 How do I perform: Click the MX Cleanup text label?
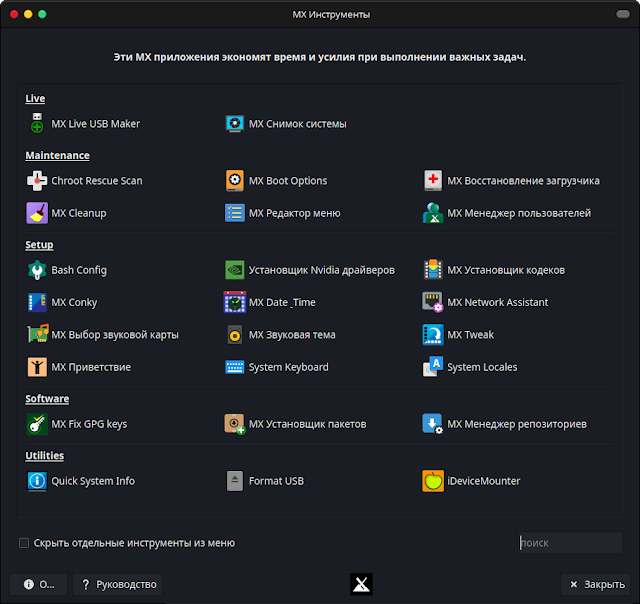pyautogui.click(x=79, y=213)
